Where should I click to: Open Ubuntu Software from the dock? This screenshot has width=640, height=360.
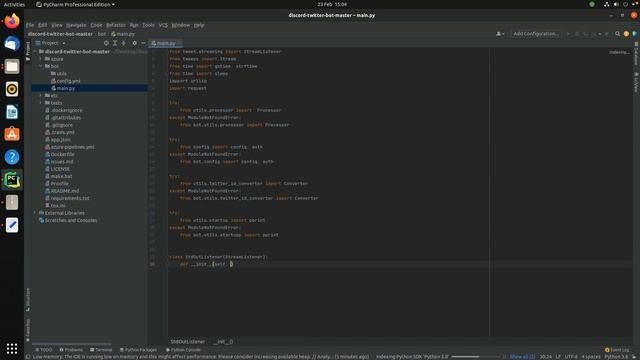(12, 134)
